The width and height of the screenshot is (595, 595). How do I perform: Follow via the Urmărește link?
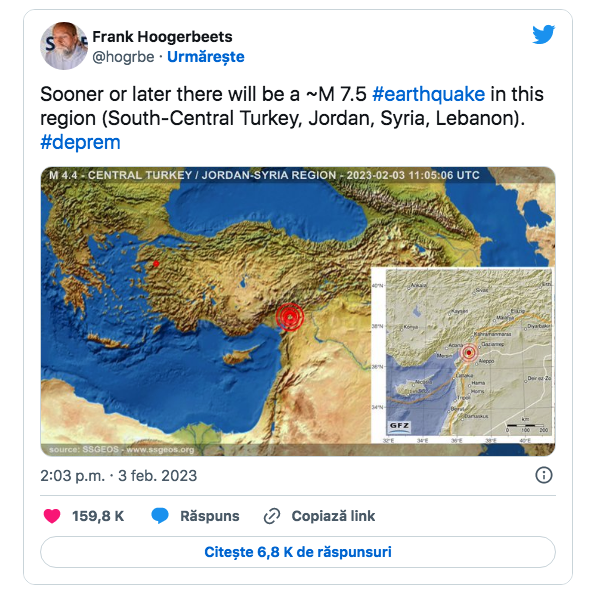coord(206,57)
